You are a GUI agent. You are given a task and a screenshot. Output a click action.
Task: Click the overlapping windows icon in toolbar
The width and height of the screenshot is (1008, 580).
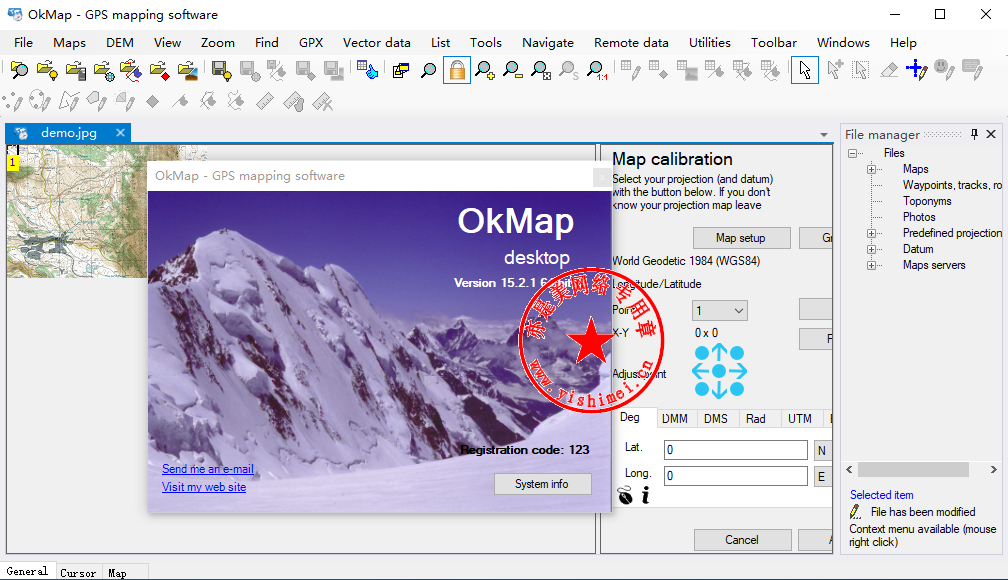click(x=400, y=70)
